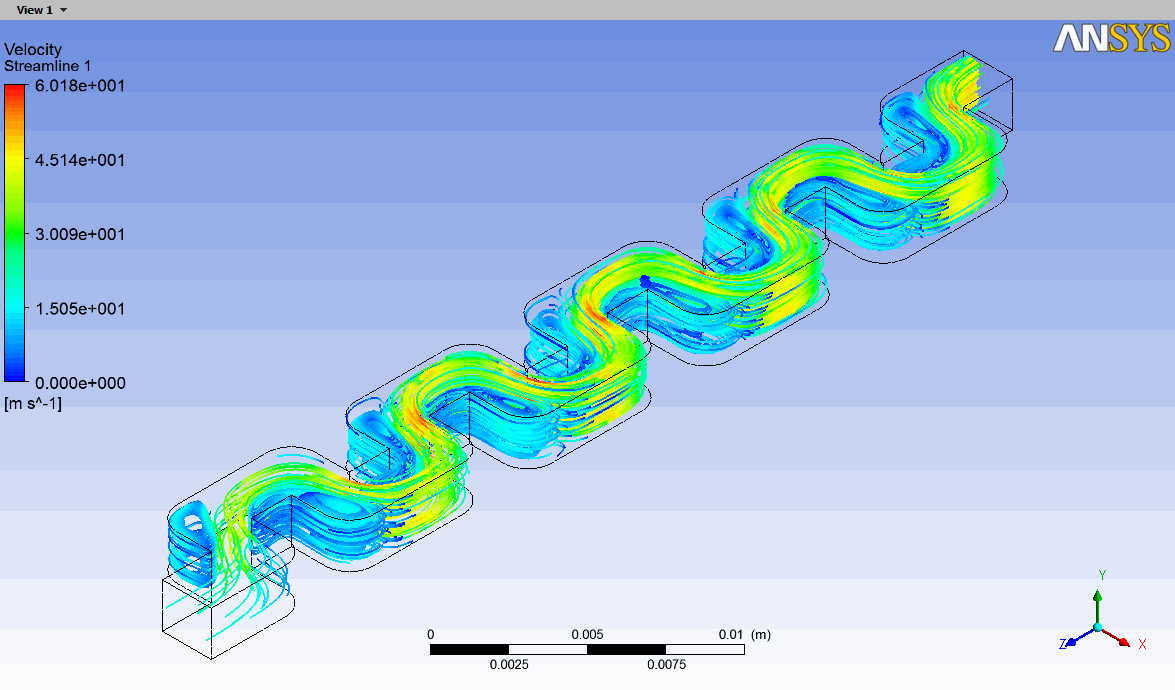Select the cyan center sphere of the axis triad
The width and height of the screenshot is (1175, 690).
(1099, 627)
